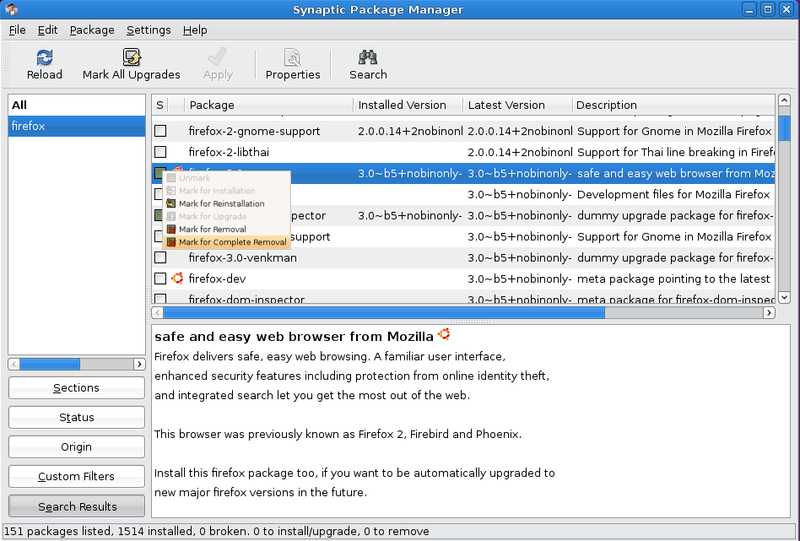
Task: Show the Sections filter list
Action: pos(77,388)
